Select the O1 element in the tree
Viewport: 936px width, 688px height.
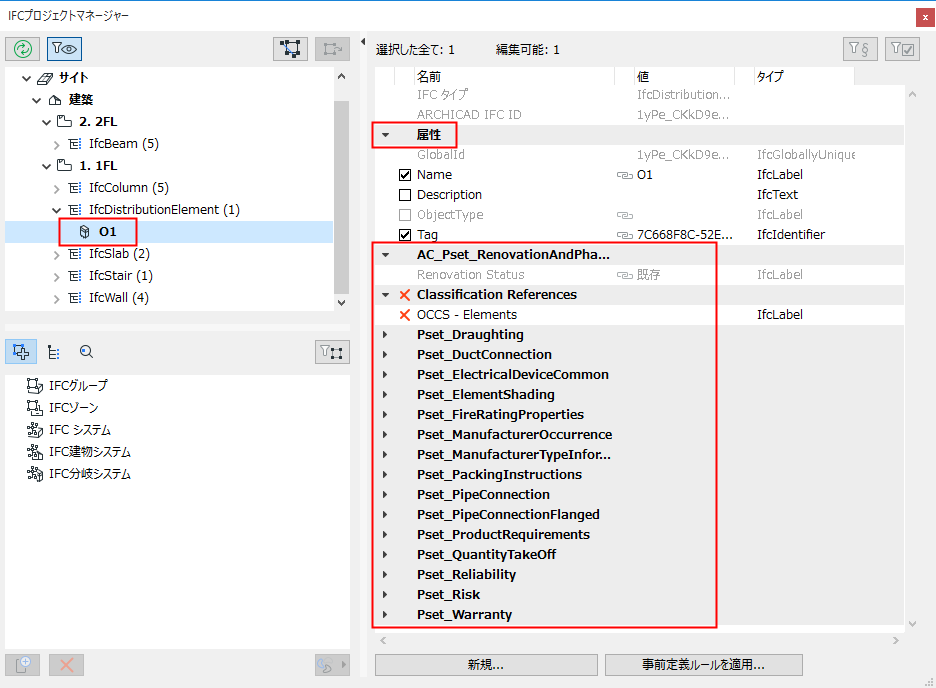coord(107,232)
